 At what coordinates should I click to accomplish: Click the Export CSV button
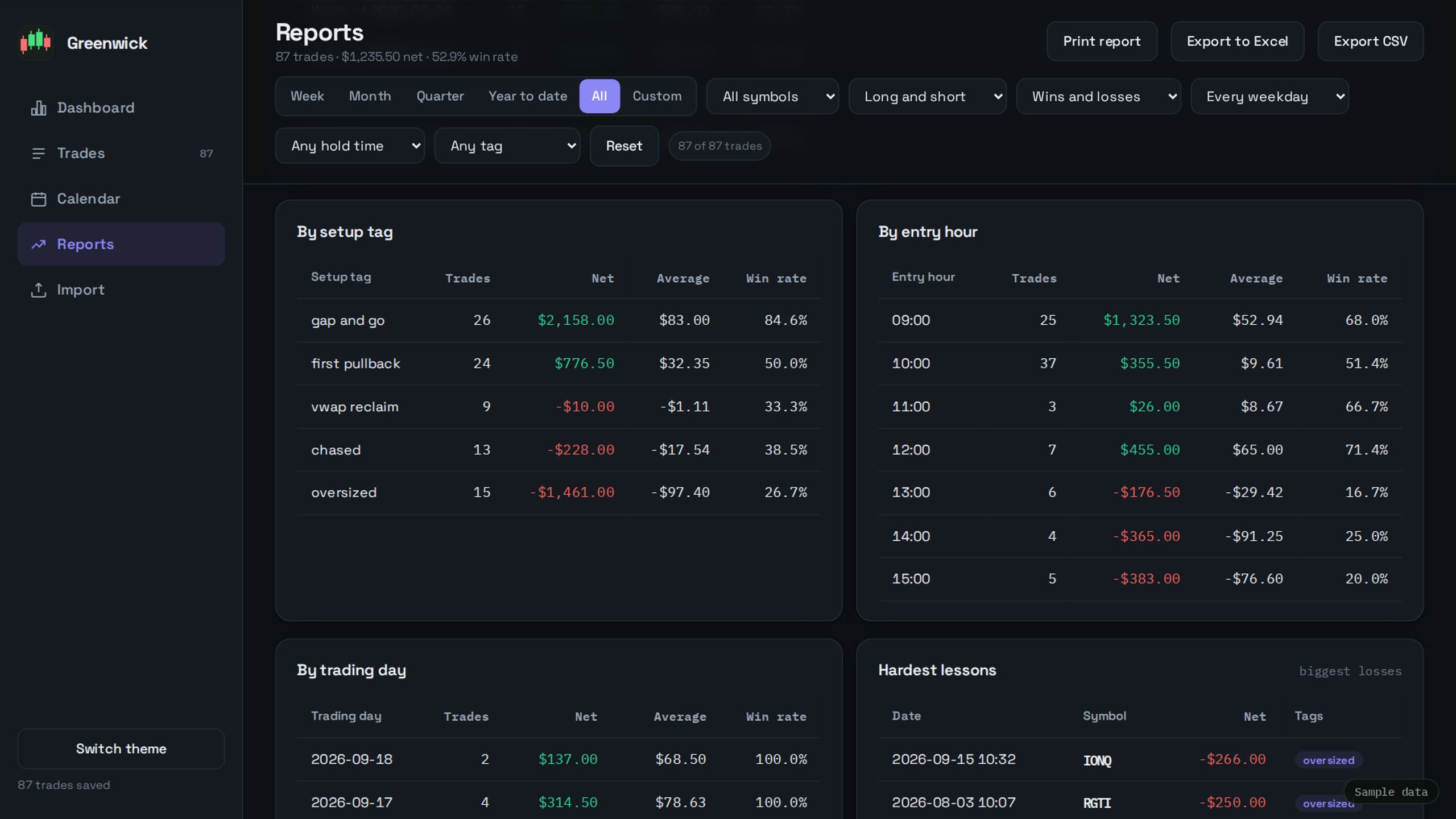pos(1371,42)
